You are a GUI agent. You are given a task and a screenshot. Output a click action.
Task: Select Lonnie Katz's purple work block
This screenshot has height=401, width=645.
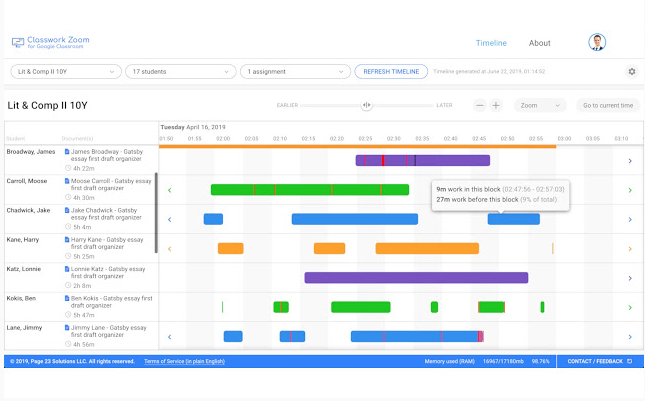[x=416, y=278]
